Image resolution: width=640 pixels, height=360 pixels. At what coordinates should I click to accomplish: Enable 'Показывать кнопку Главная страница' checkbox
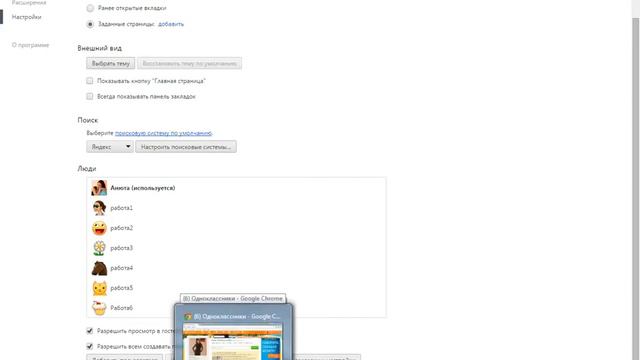pyautogui.click(x=90, y=81)
